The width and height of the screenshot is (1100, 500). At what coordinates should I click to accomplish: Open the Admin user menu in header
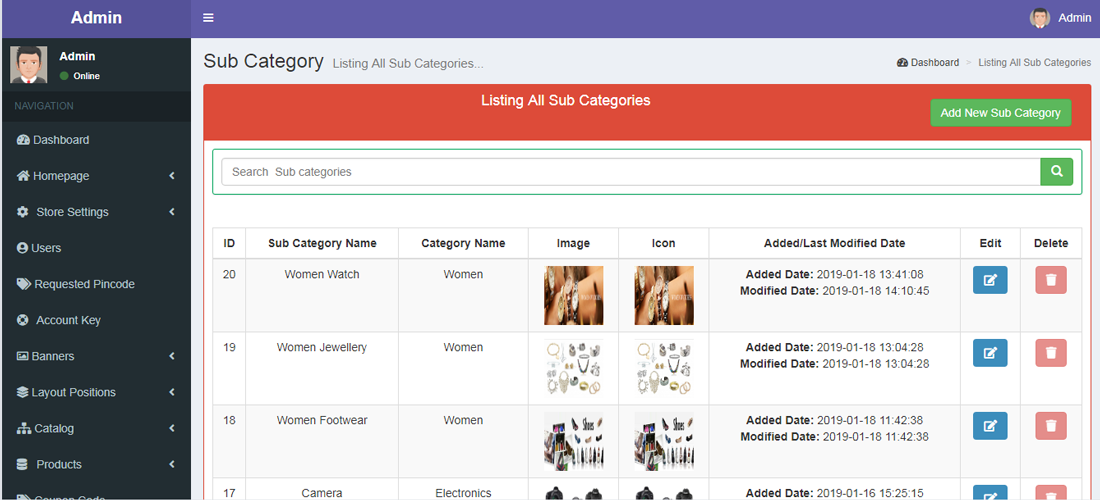[x=1060, y=18]
